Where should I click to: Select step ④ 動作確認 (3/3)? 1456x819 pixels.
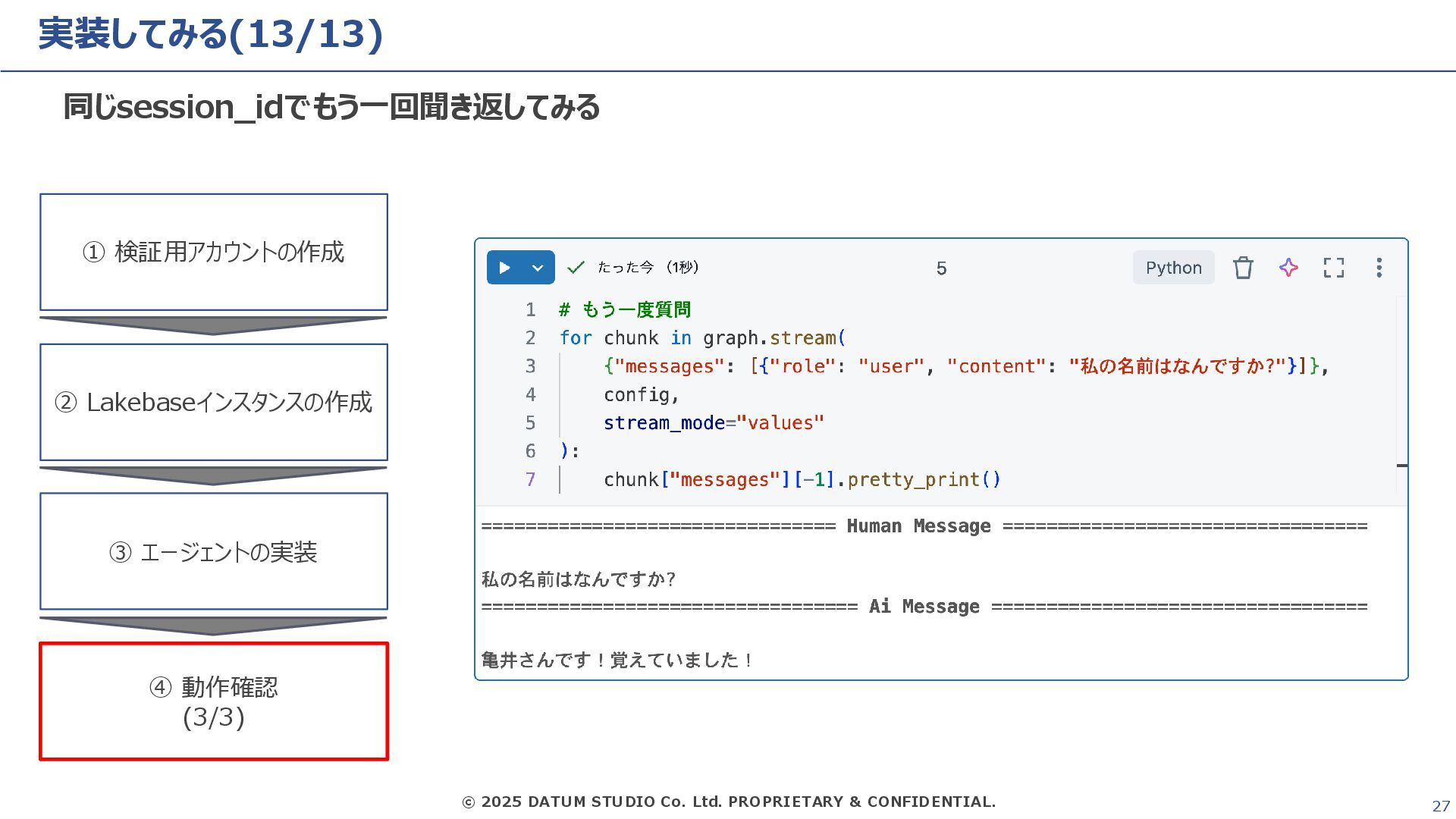(214, 701)
